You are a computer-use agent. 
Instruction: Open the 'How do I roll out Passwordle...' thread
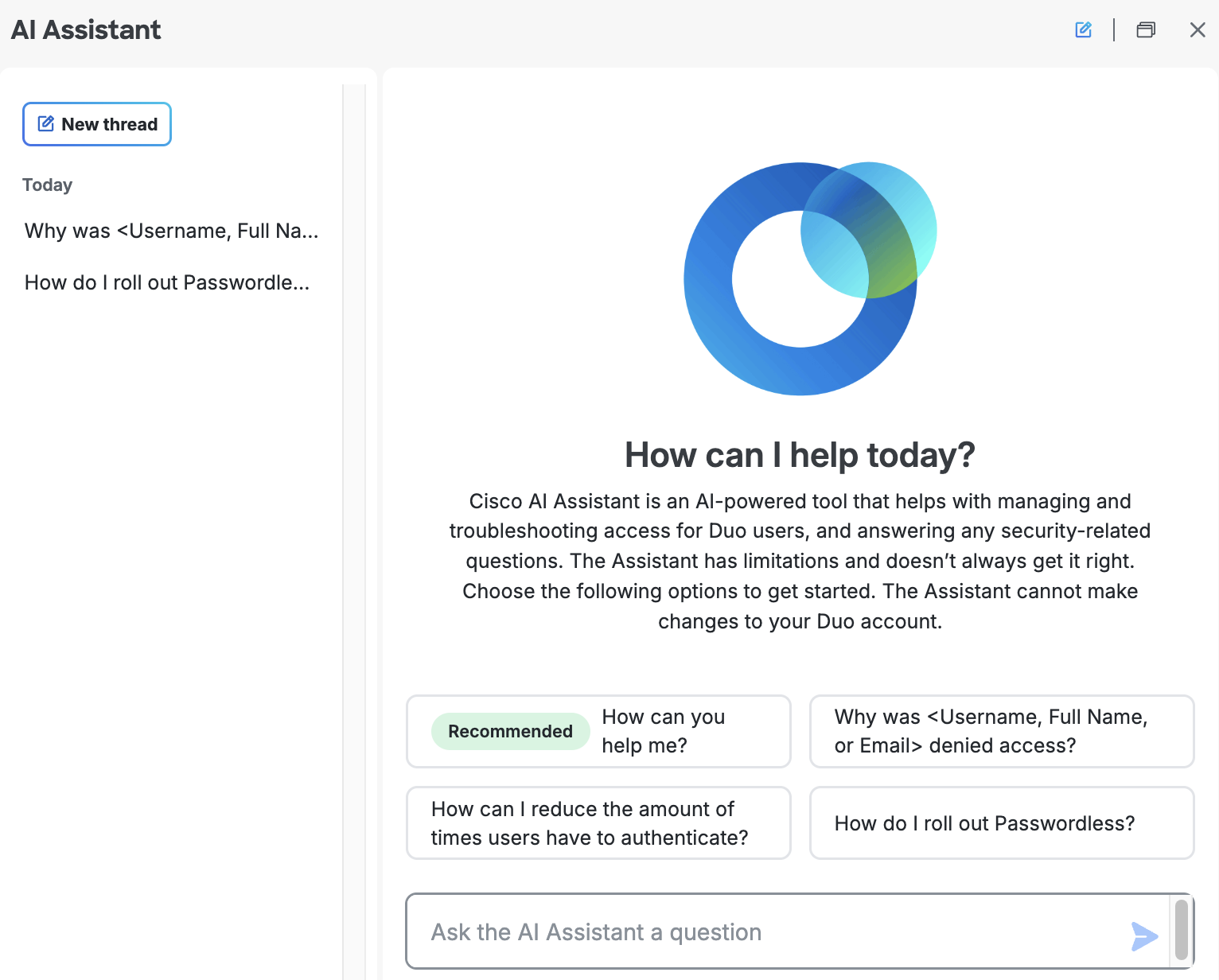click(x=167, y=282)
